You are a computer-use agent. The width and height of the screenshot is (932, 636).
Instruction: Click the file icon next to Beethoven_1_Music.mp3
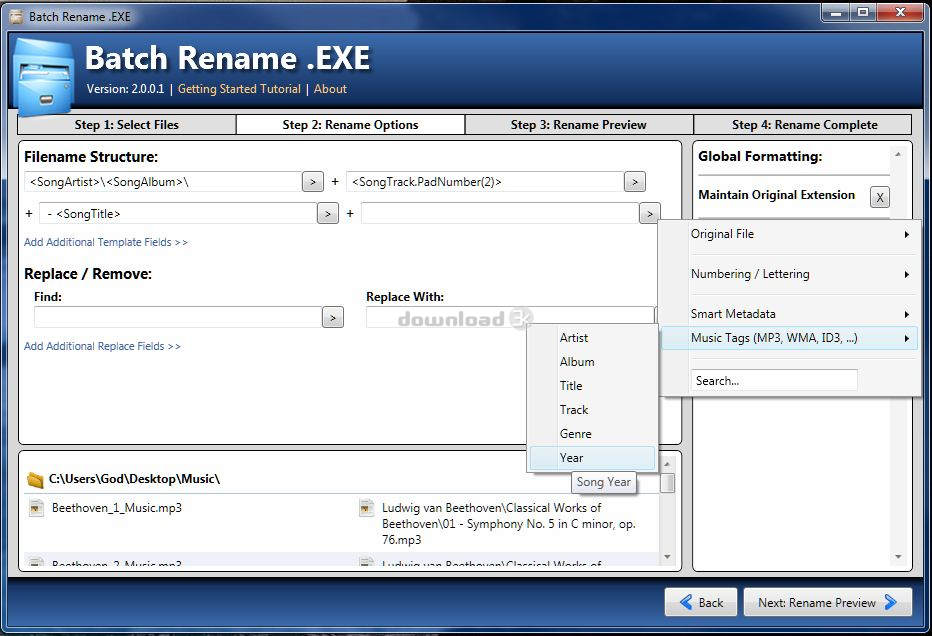36,508
